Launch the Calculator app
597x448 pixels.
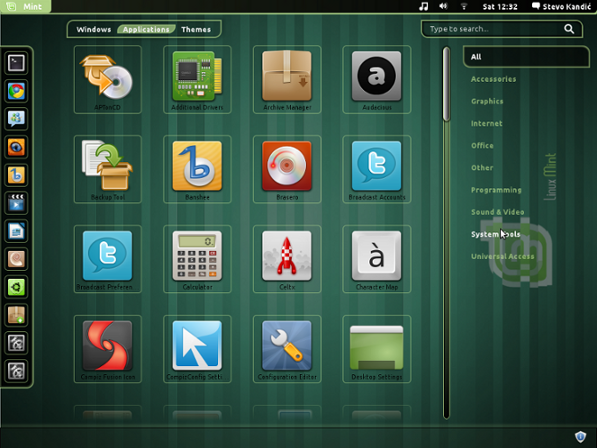(x=197, y=259)
